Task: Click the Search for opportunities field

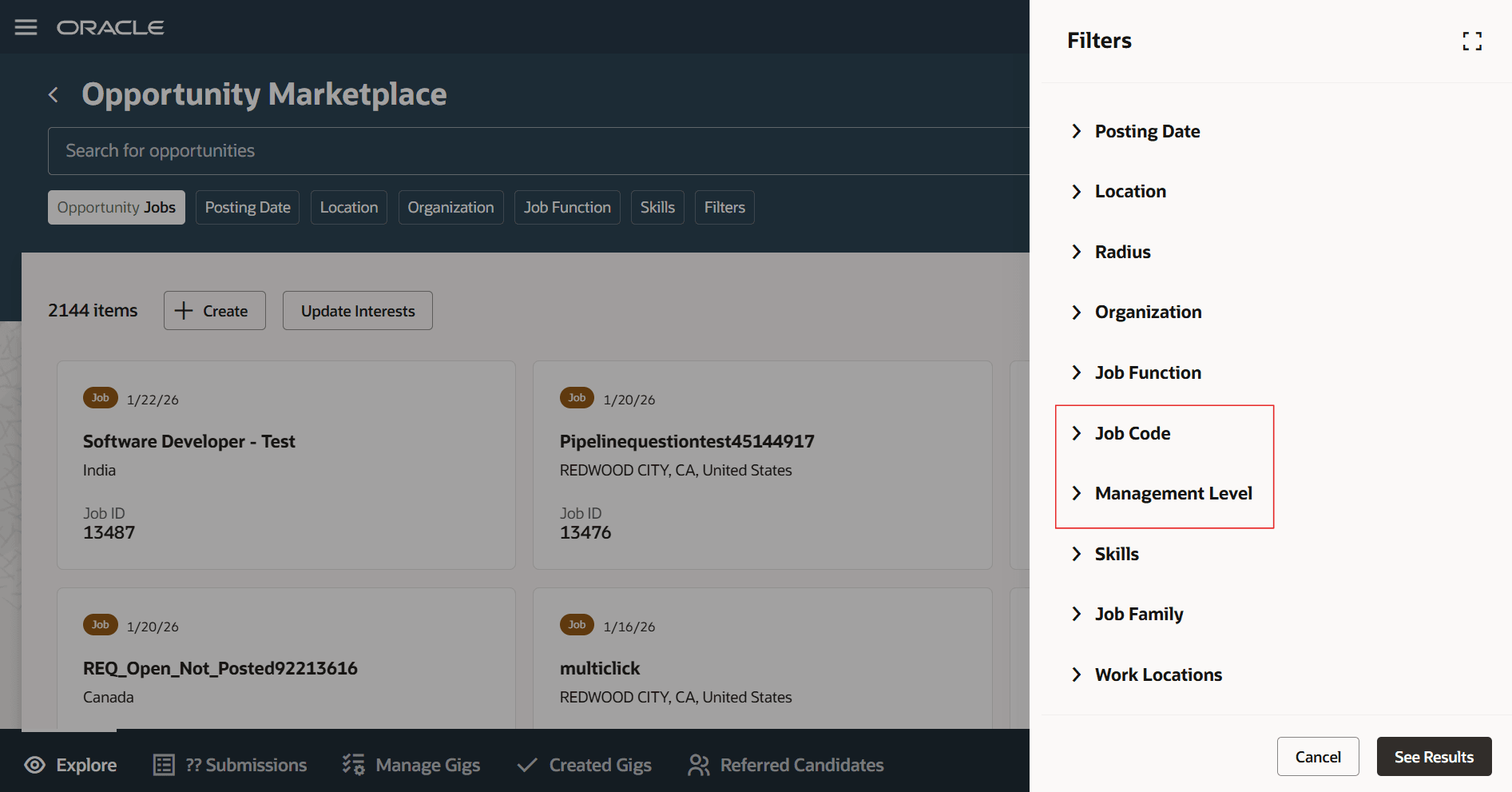Action: (x=319, y=151)
